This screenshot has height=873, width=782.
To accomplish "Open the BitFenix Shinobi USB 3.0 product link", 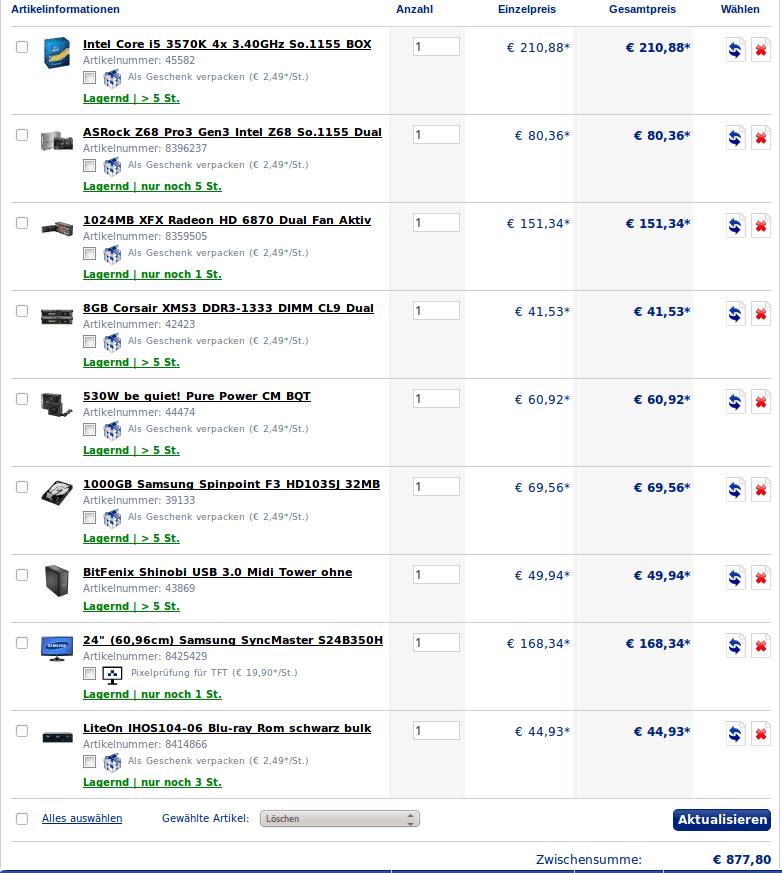I will coord(217,572).
